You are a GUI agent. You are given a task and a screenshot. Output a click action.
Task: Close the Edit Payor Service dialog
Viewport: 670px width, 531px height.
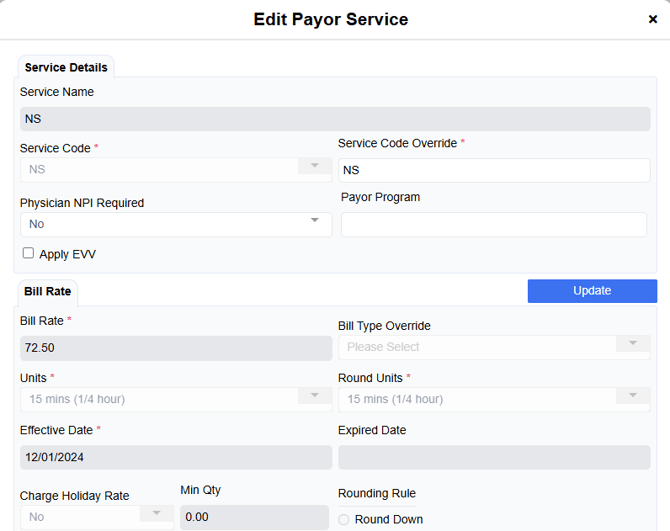(x=653, y=19)
